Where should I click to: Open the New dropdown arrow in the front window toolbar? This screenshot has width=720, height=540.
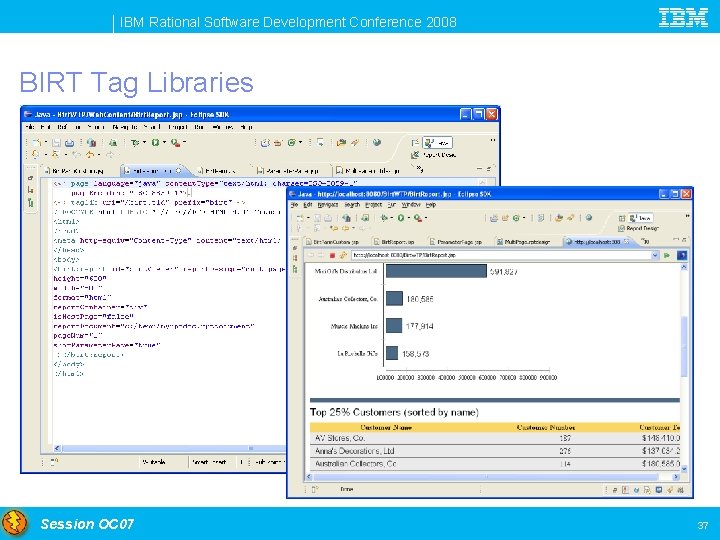point(307,218)
